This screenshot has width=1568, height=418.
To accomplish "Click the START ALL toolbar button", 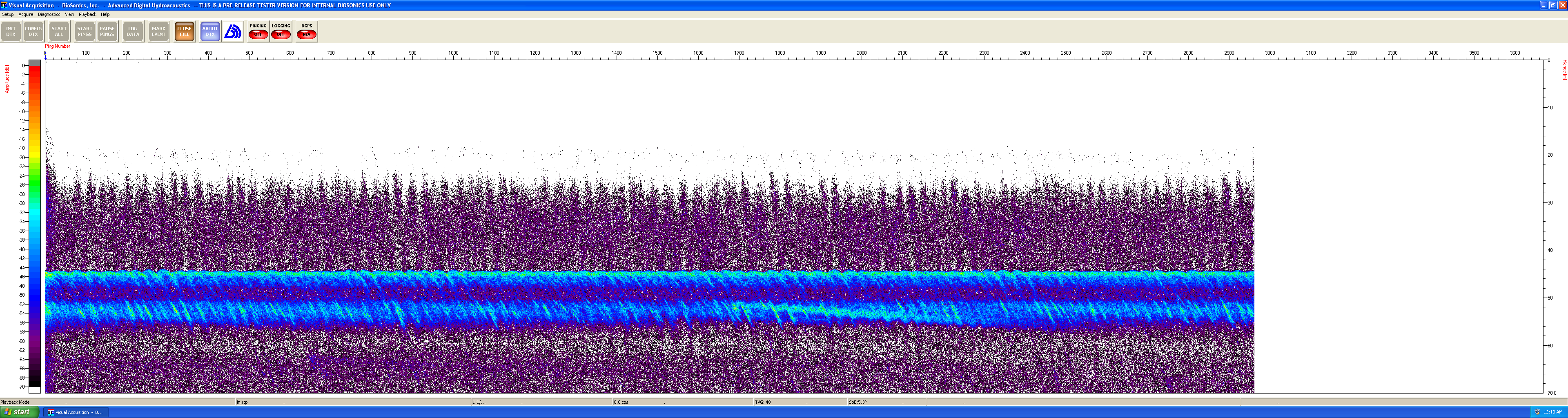I will tap(59, 31).
